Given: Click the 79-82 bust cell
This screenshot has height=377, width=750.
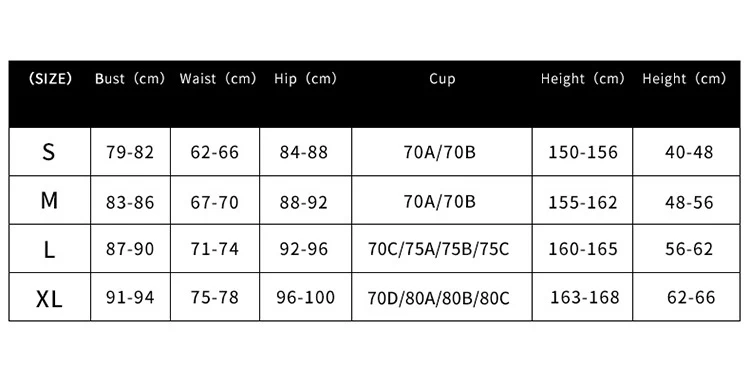Looking at the screenshot, I should coord(130,152).
